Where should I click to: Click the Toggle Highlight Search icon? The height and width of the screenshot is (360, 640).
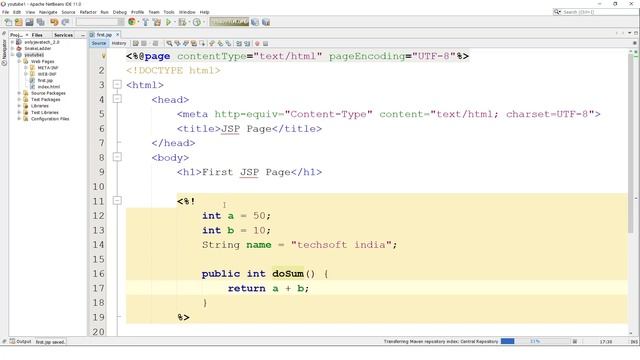(194, 43)
